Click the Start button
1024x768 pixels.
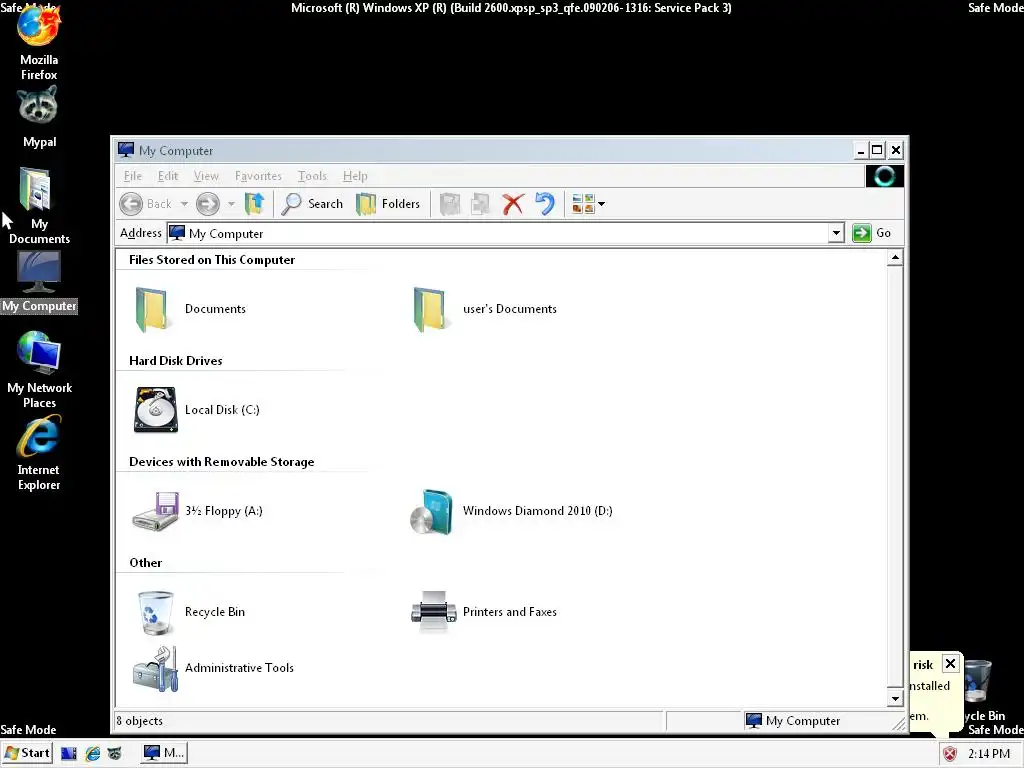(x=27, y=753)
